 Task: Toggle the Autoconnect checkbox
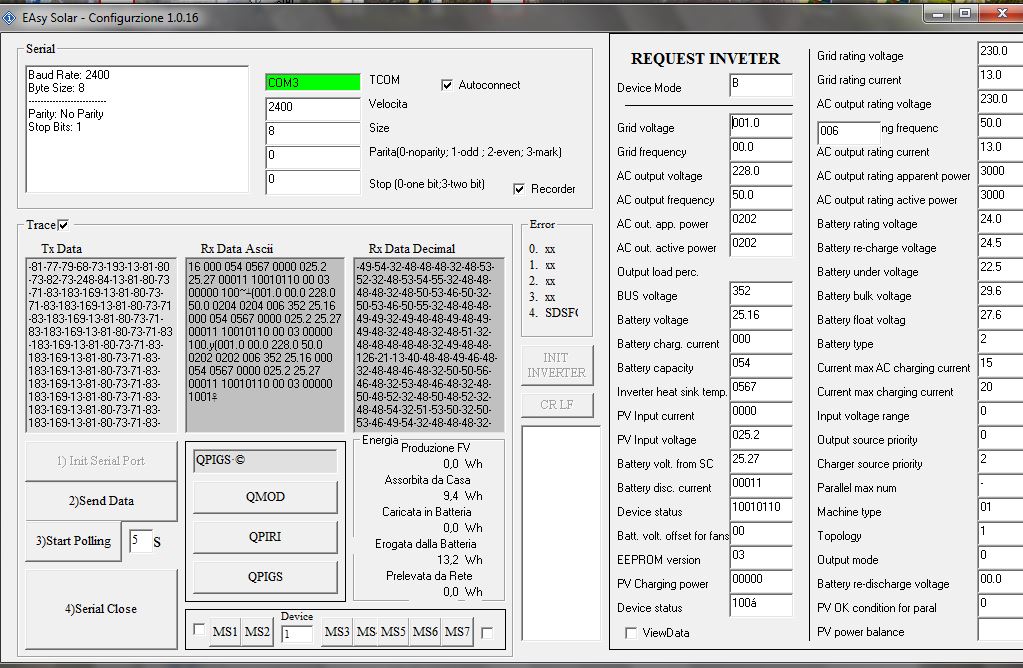447,85
